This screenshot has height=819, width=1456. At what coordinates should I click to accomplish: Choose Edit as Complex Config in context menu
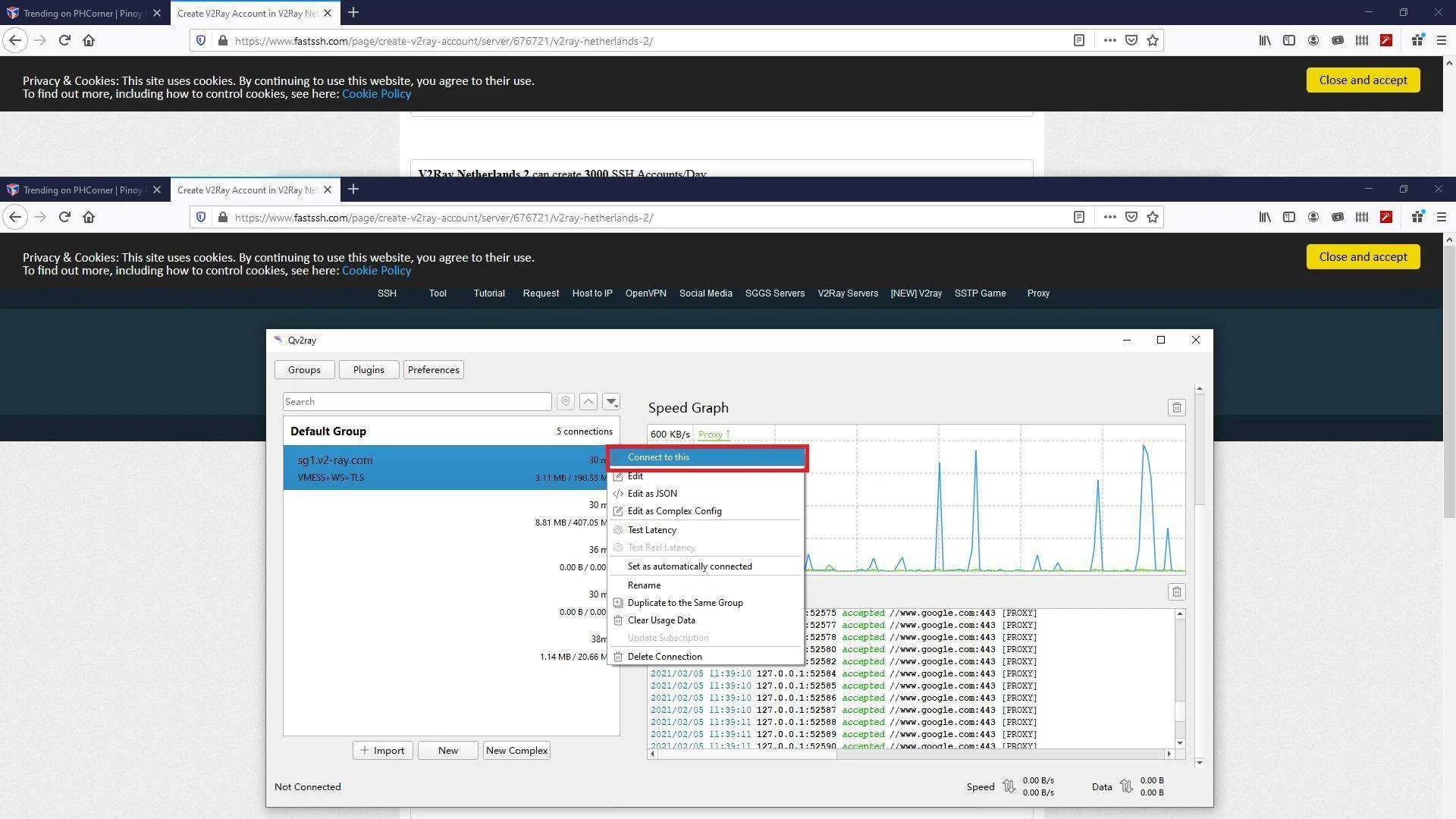point(706,511)
